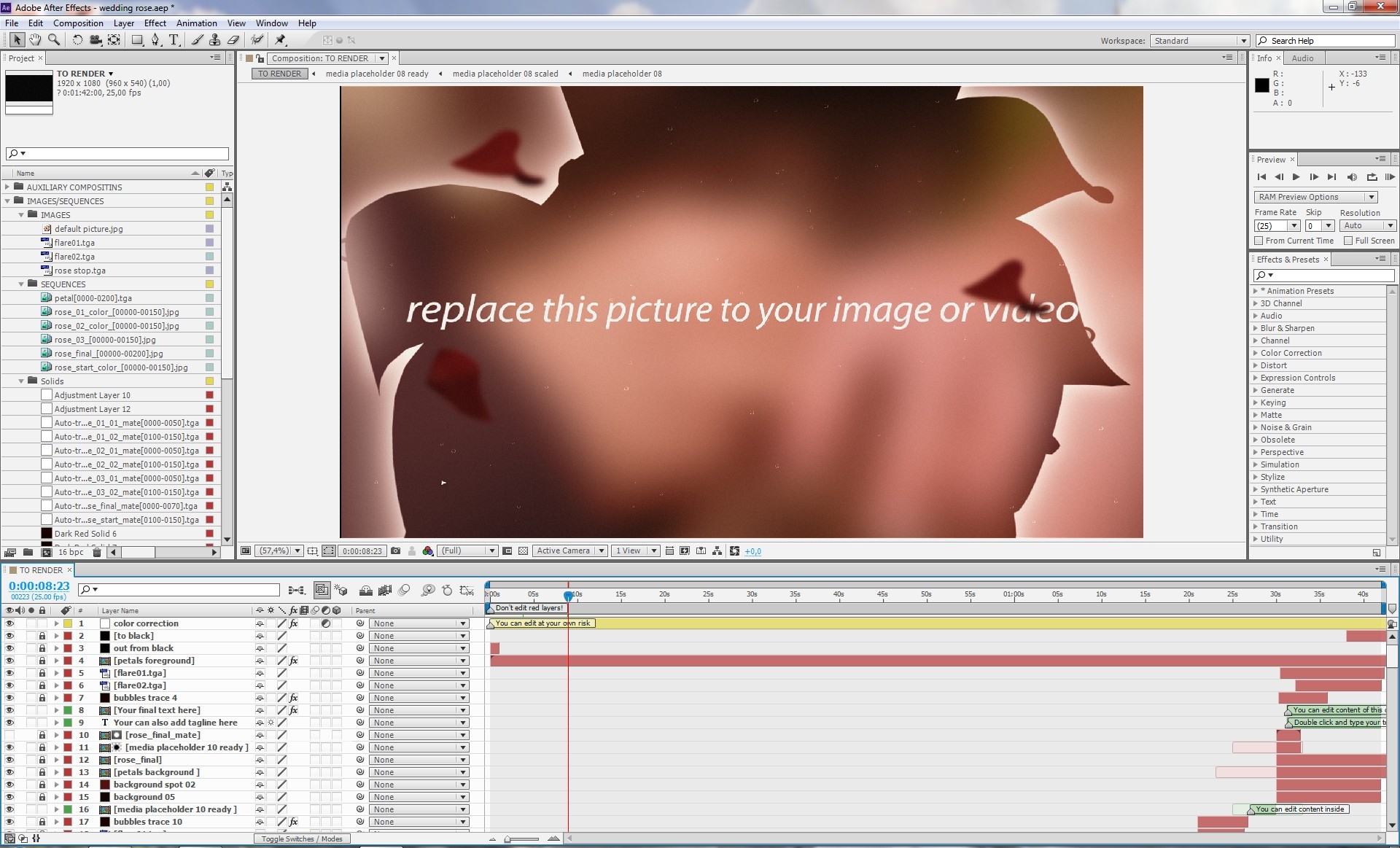Screen dimensions: 1400x848
Task: Select the Hand tool
Action: [x=35, y=40]
